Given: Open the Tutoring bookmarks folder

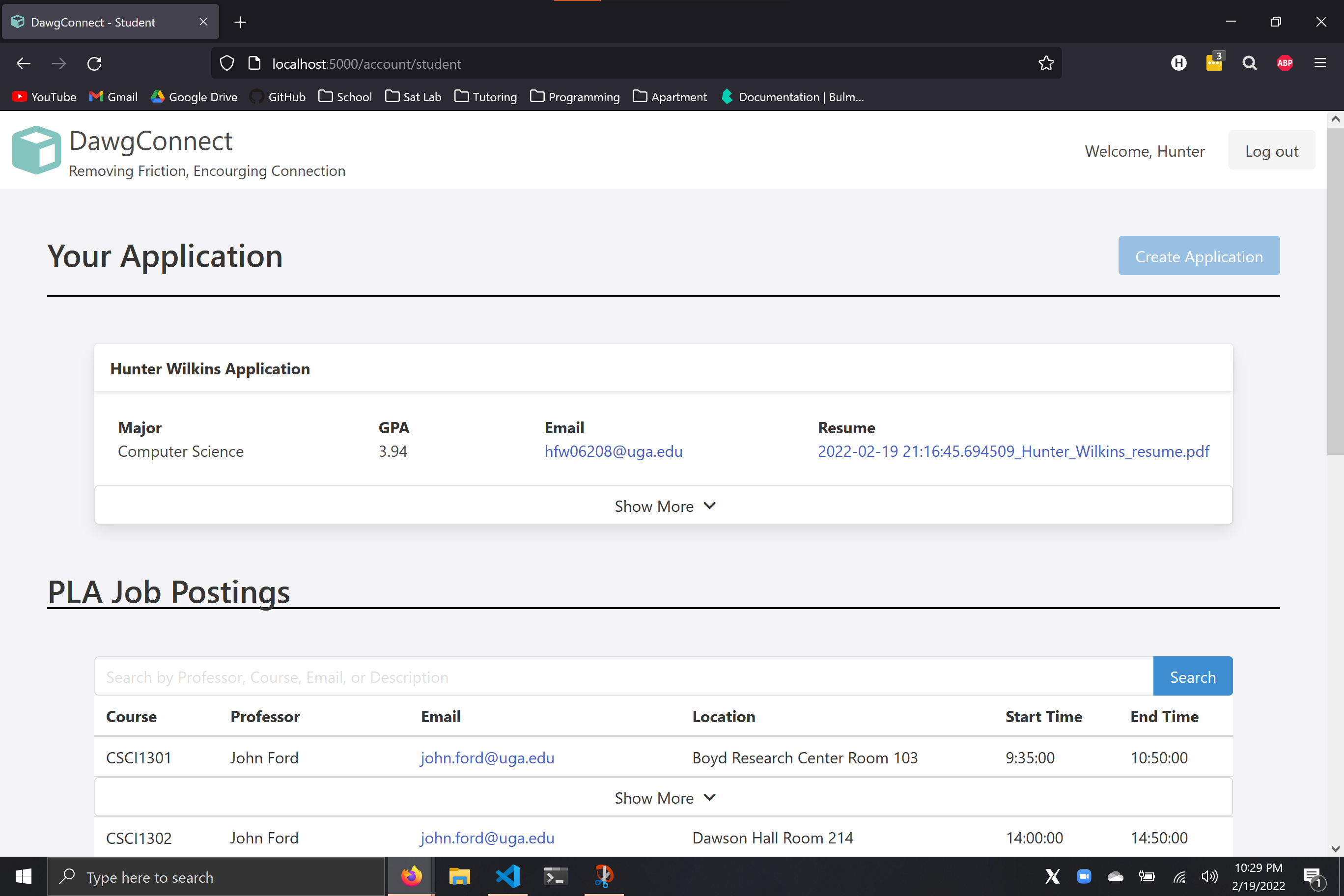Looking at the screenshot, I should point(486,97).
